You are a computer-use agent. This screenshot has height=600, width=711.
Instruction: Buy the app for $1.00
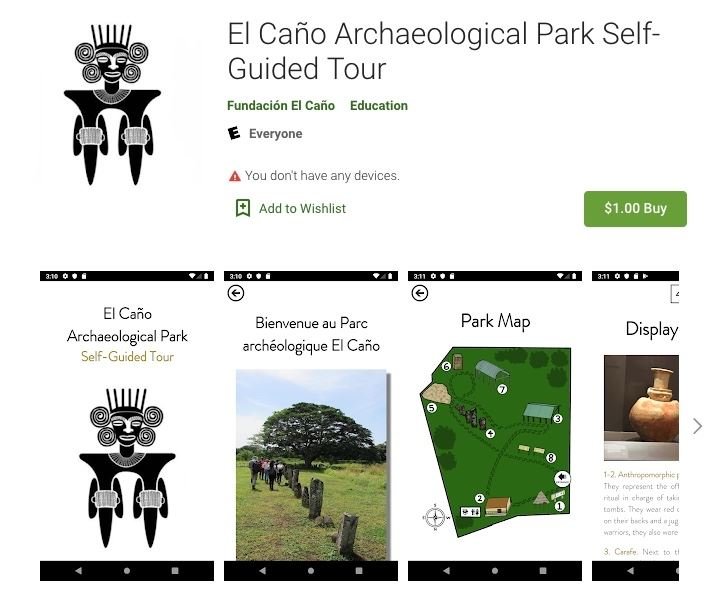(x=635, y=209)
